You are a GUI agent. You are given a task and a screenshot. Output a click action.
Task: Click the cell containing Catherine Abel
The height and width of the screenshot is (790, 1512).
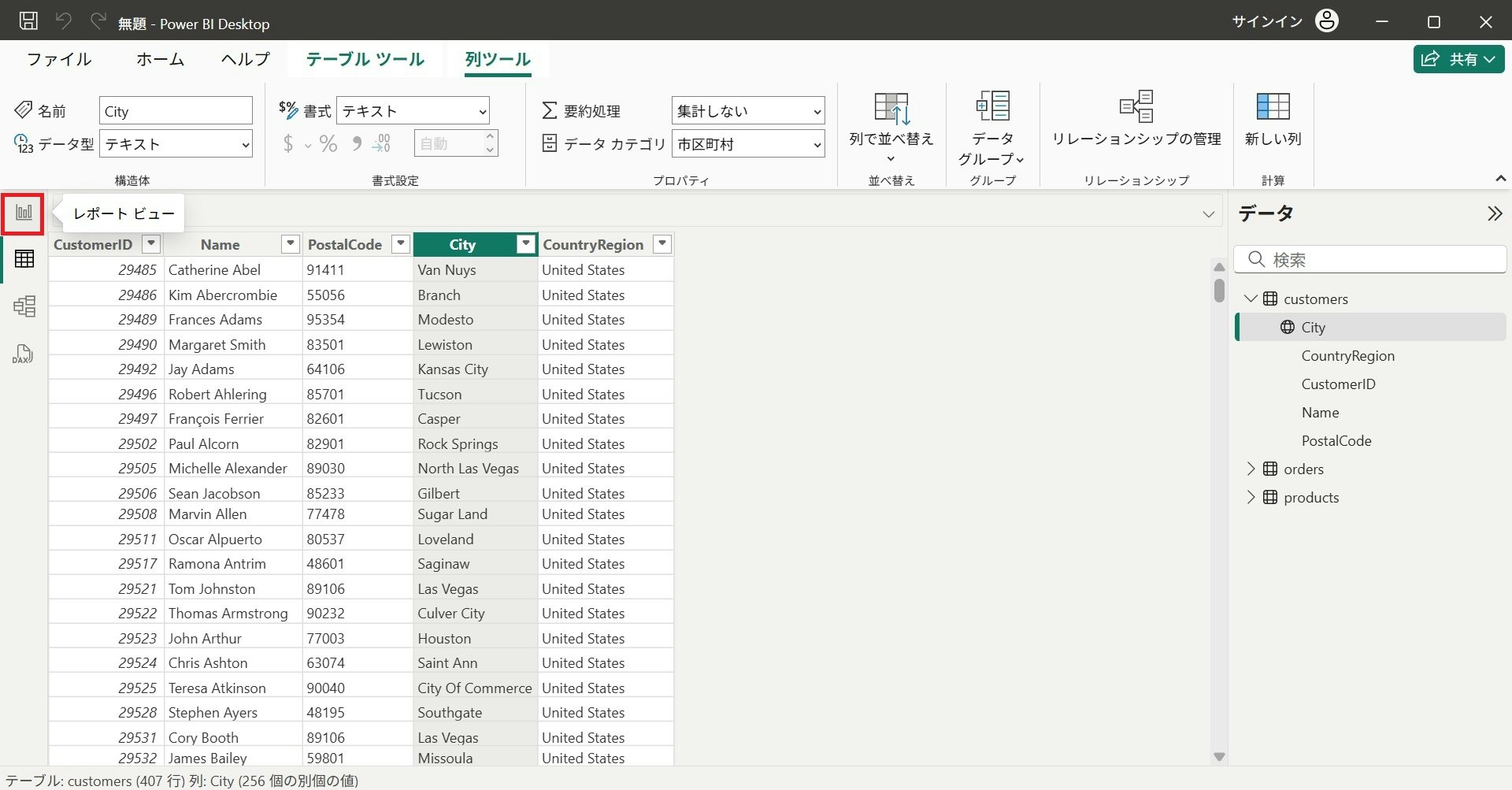233,269
